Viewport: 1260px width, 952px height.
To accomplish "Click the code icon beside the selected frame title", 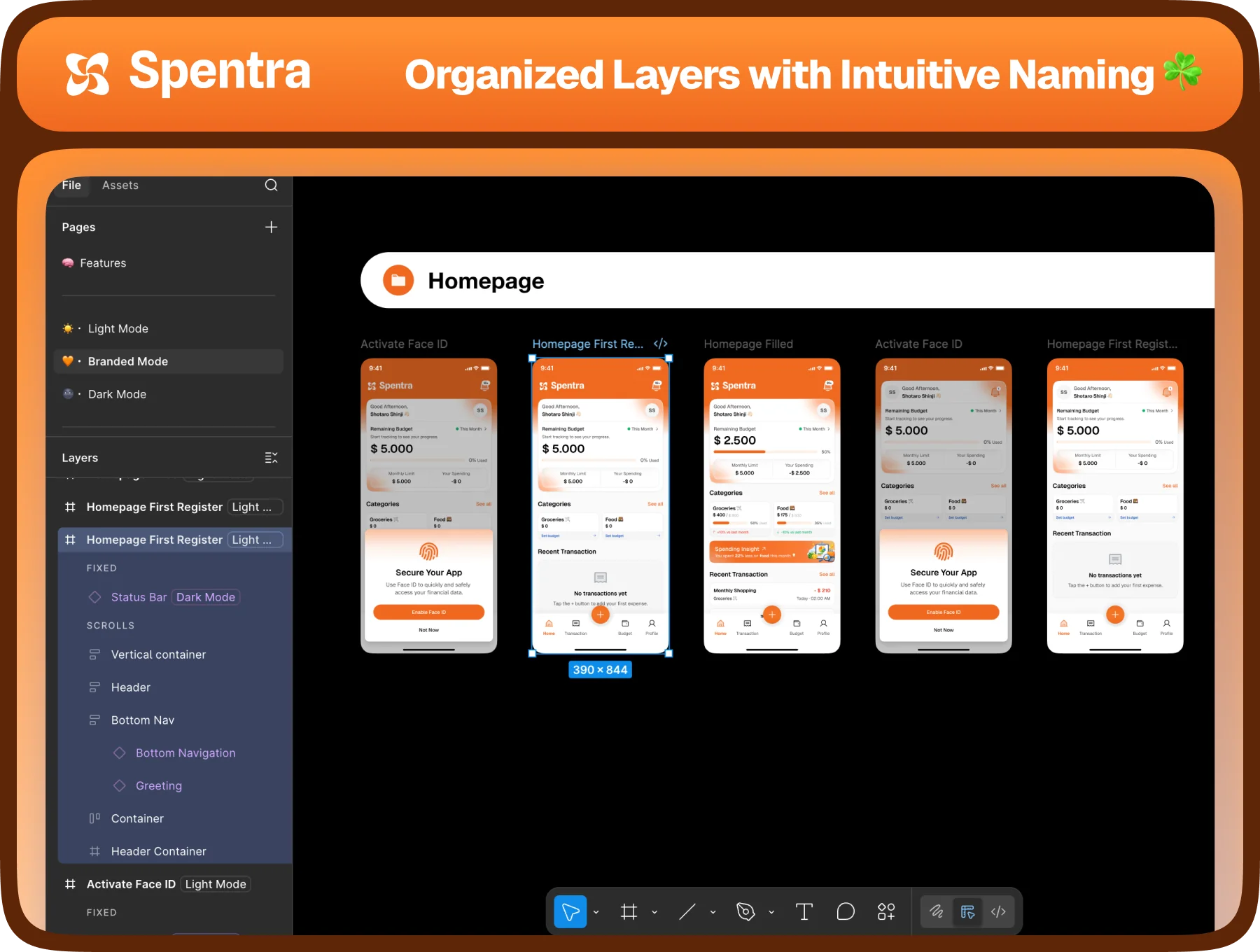I will click(661, 344).
